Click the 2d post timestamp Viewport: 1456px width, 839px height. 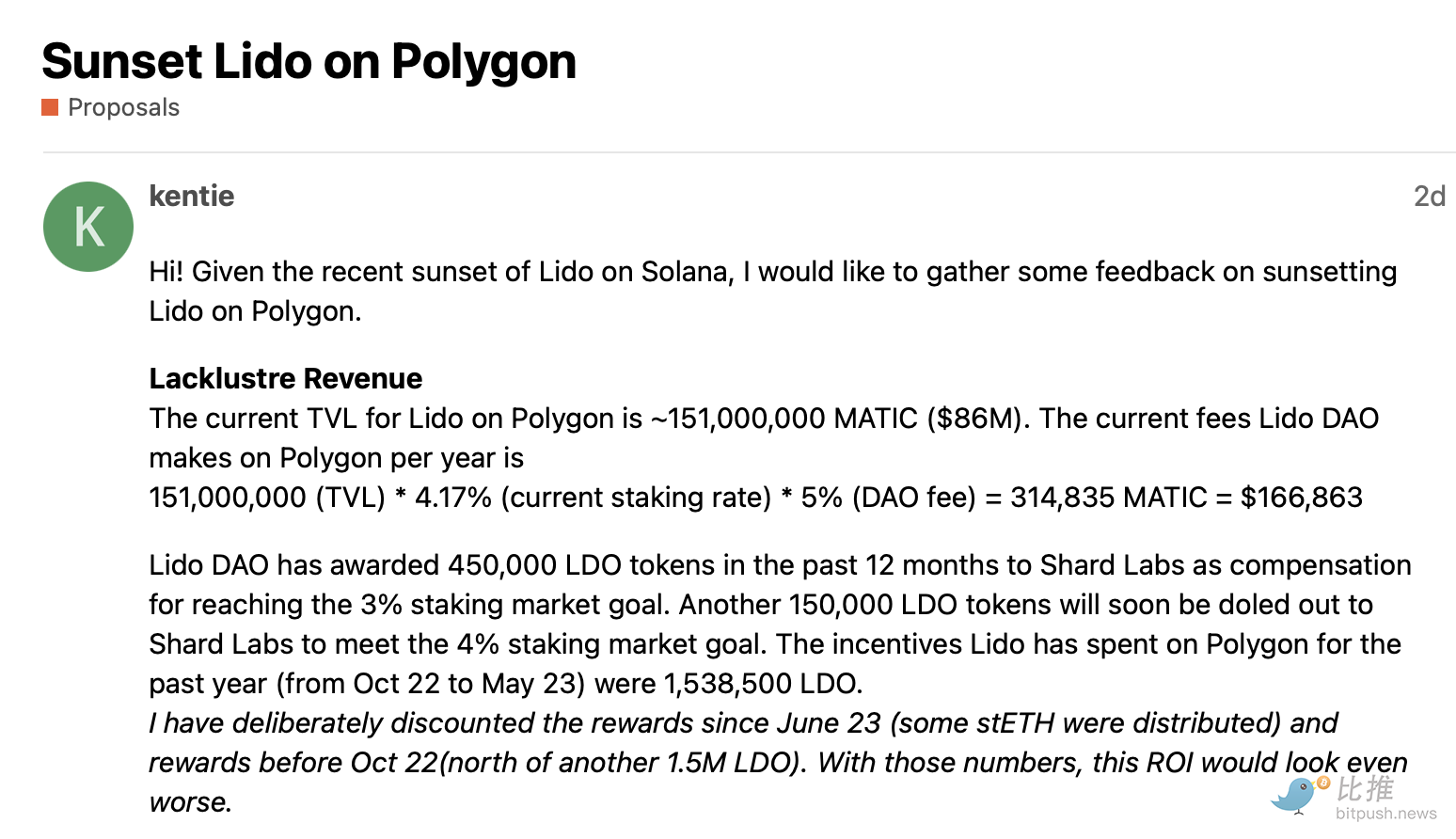[x=1429, y=196]
